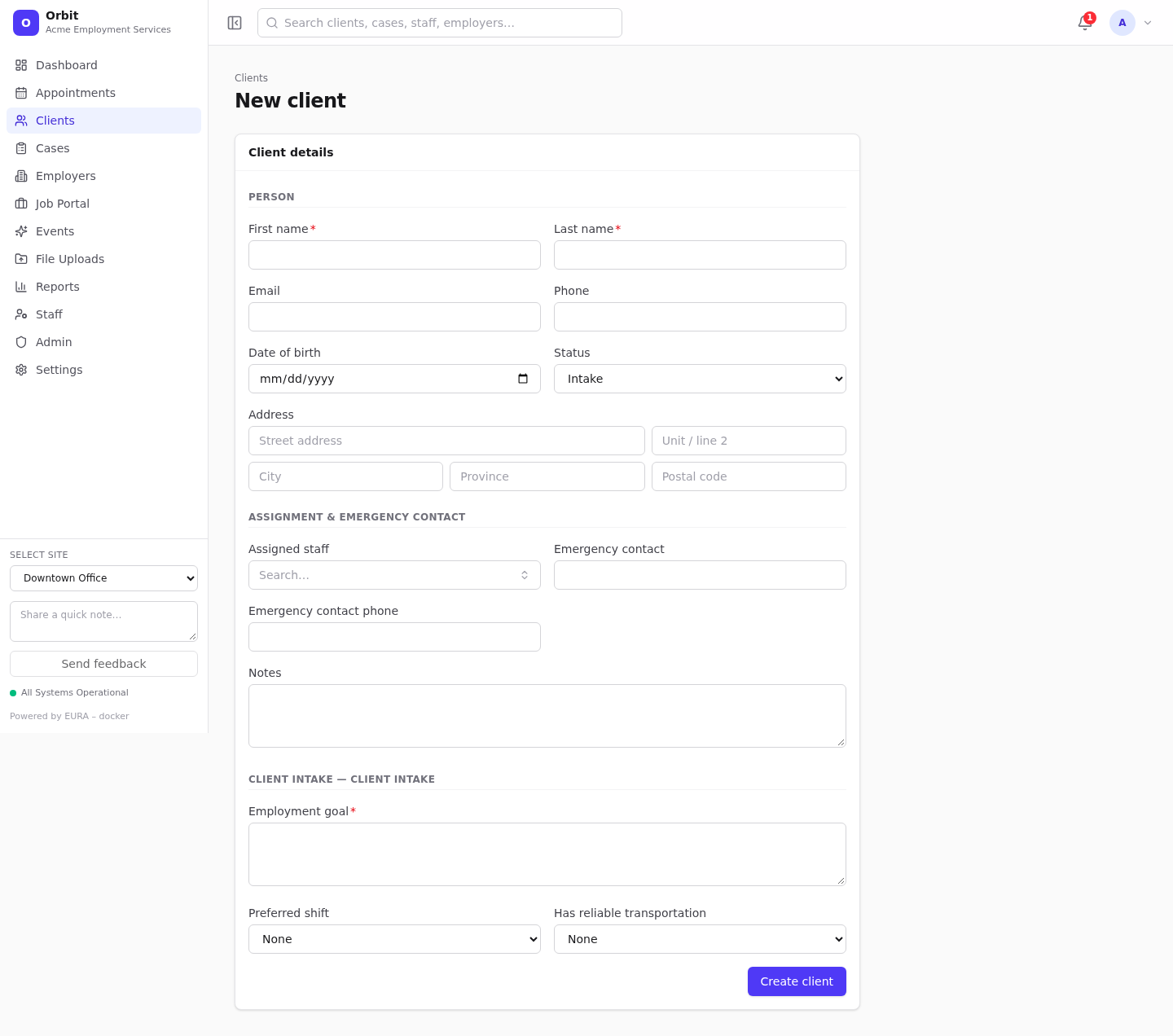Expand Has reliable transportation dropdown

(700, 939)
